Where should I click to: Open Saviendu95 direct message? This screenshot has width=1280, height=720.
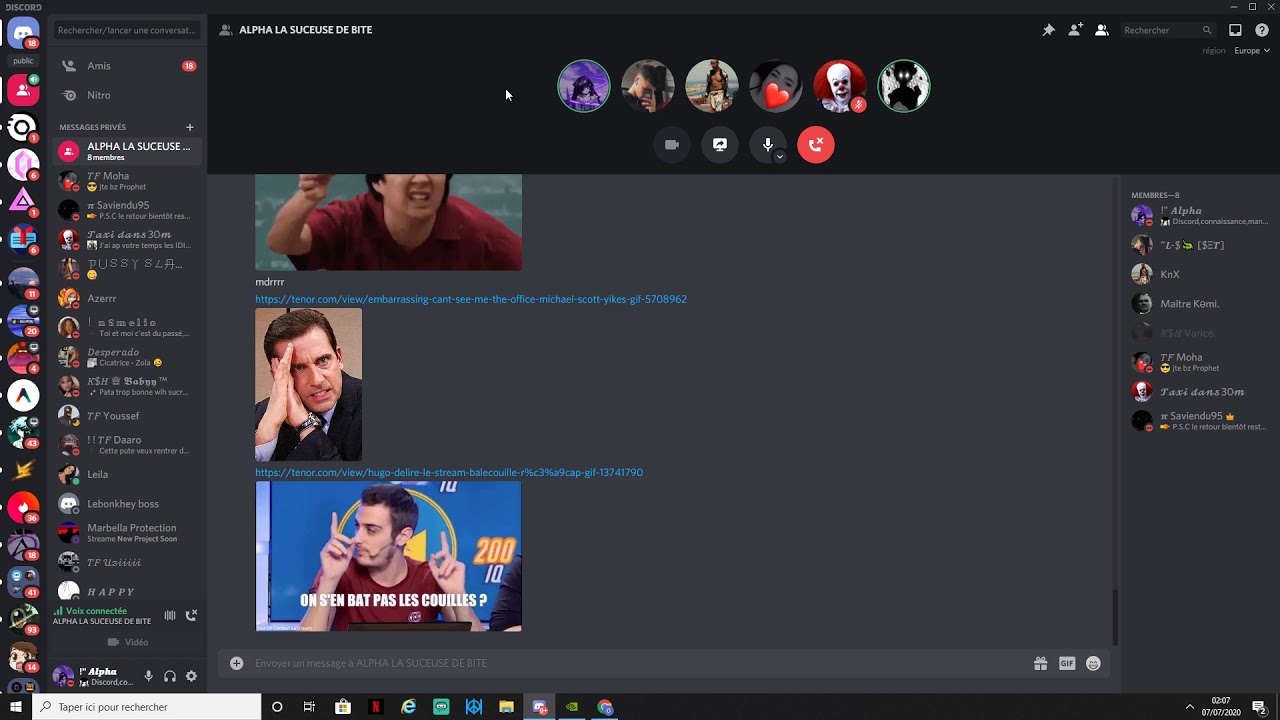pos(127,210)
